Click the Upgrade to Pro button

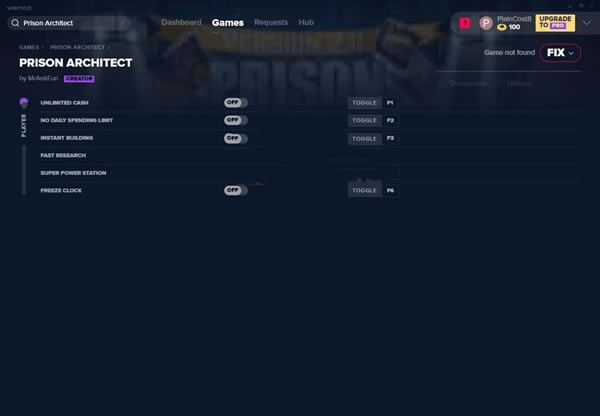(x=555, y=22)
